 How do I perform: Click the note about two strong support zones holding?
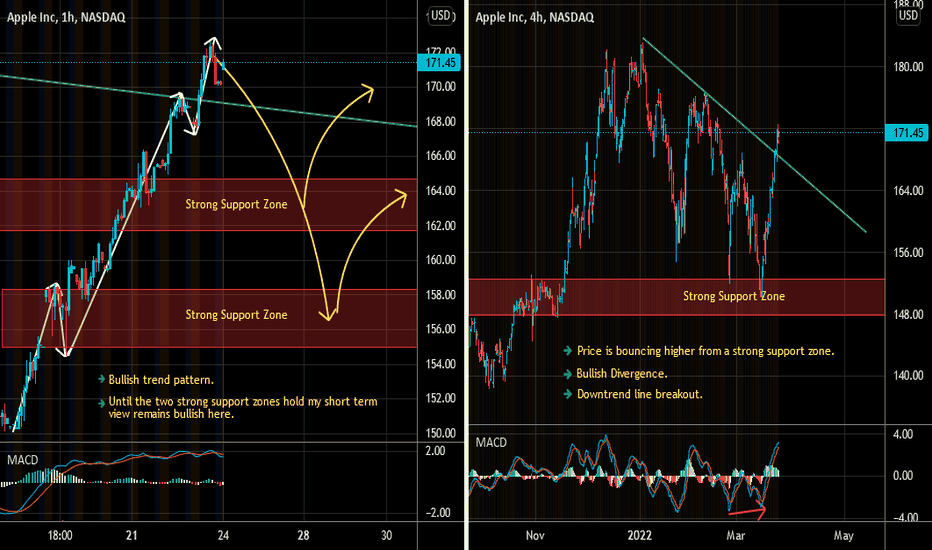click(x=243, y=407)
